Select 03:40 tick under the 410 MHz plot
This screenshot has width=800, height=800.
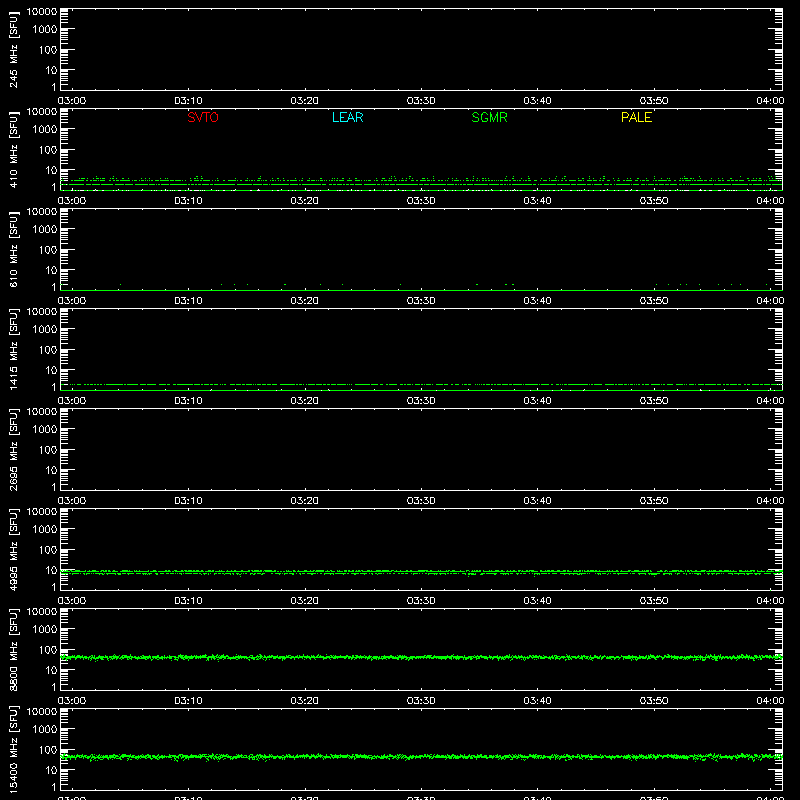tap(537, 201)
